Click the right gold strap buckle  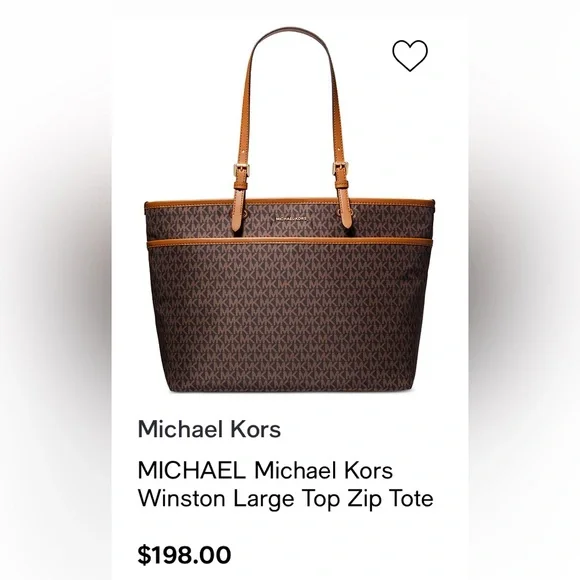[x=340, y=168]
